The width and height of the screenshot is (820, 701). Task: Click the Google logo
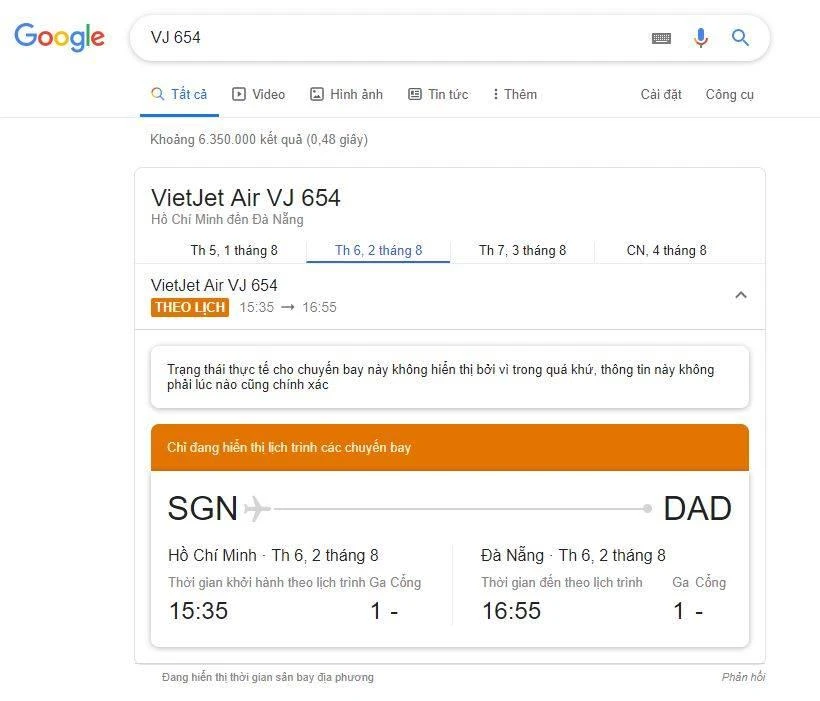(59, 38)
